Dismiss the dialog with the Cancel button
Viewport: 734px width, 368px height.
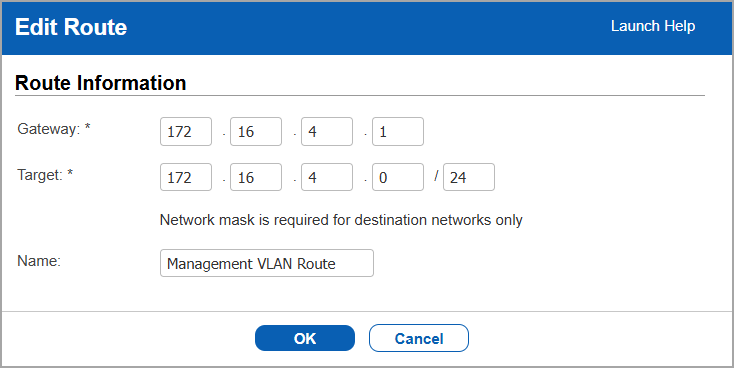(x=418, y=338)
